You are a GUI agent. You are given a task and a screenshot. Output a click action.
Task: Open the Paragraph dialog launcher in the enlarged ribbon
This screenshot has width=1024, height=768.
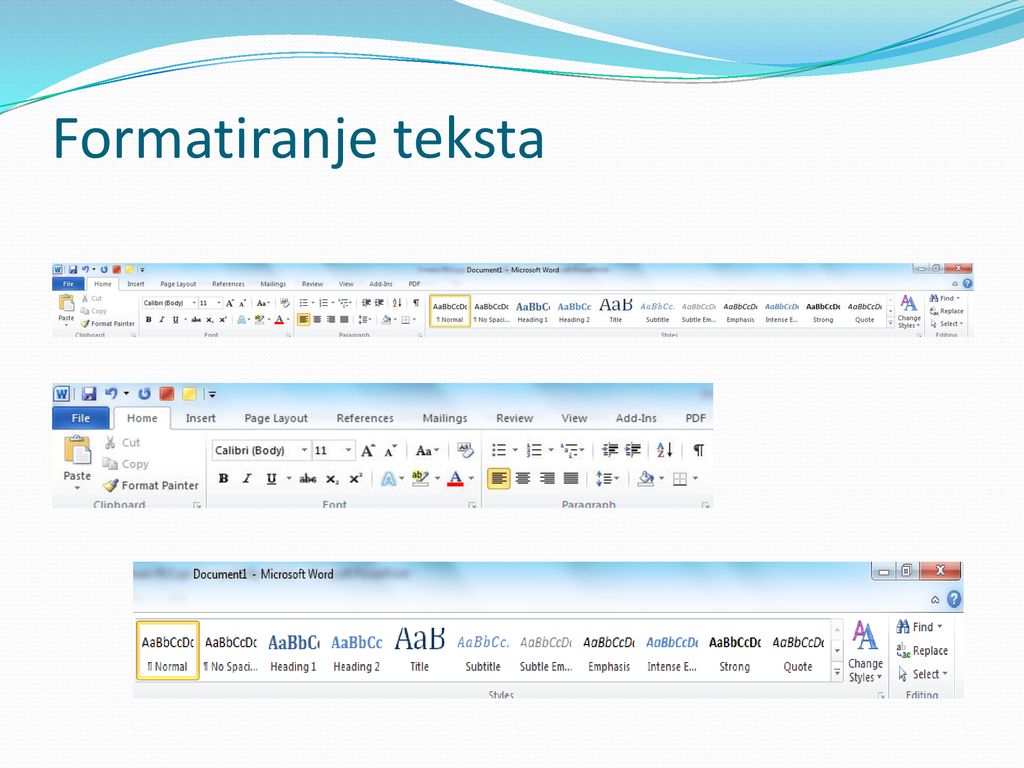click(x=705, y=505)
